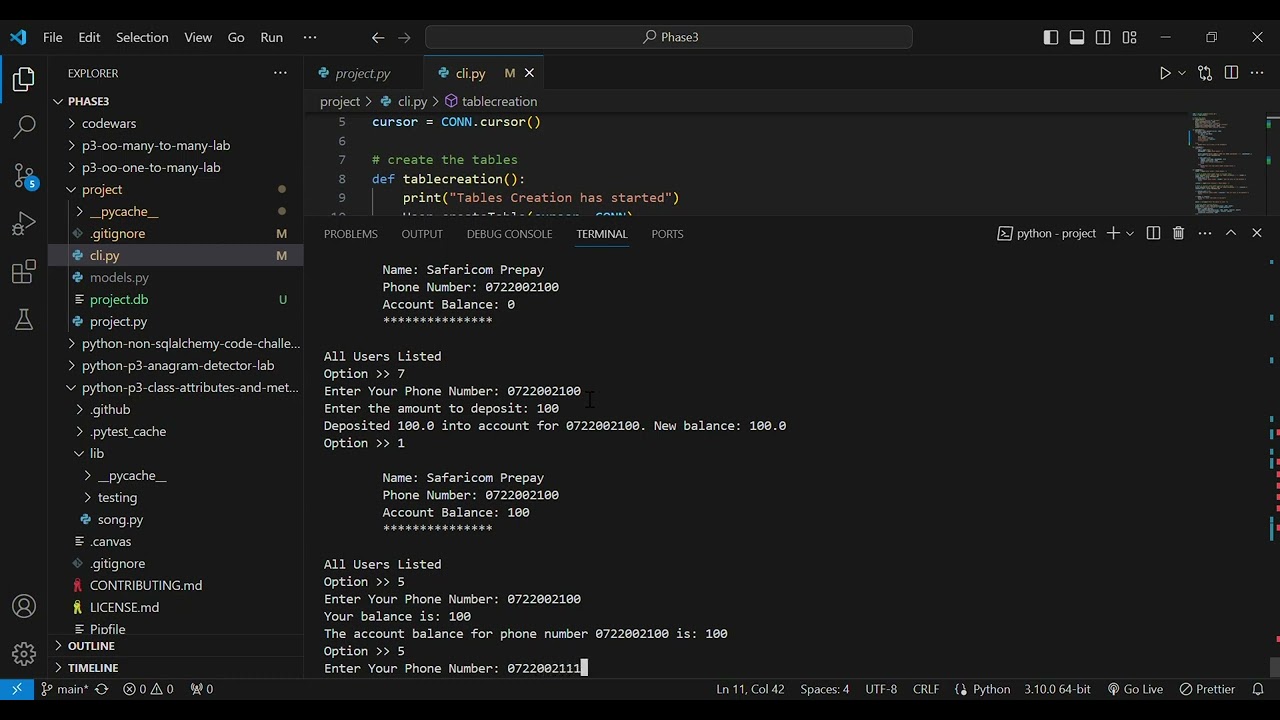This screenshot has width=1280, height=720.
Task: Open the Accounts menu icon
Action: click(x=24, y=606)
